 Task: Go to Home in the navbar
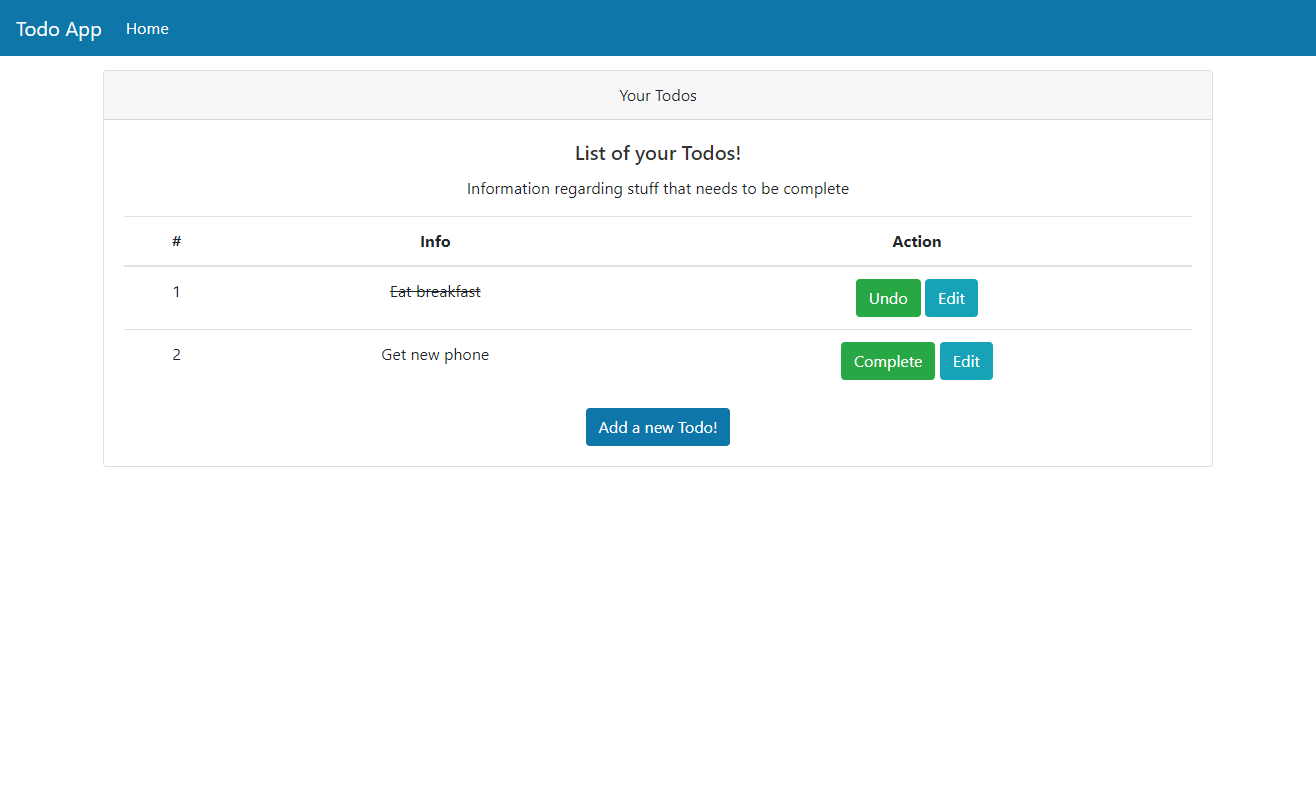pos(147,29)
